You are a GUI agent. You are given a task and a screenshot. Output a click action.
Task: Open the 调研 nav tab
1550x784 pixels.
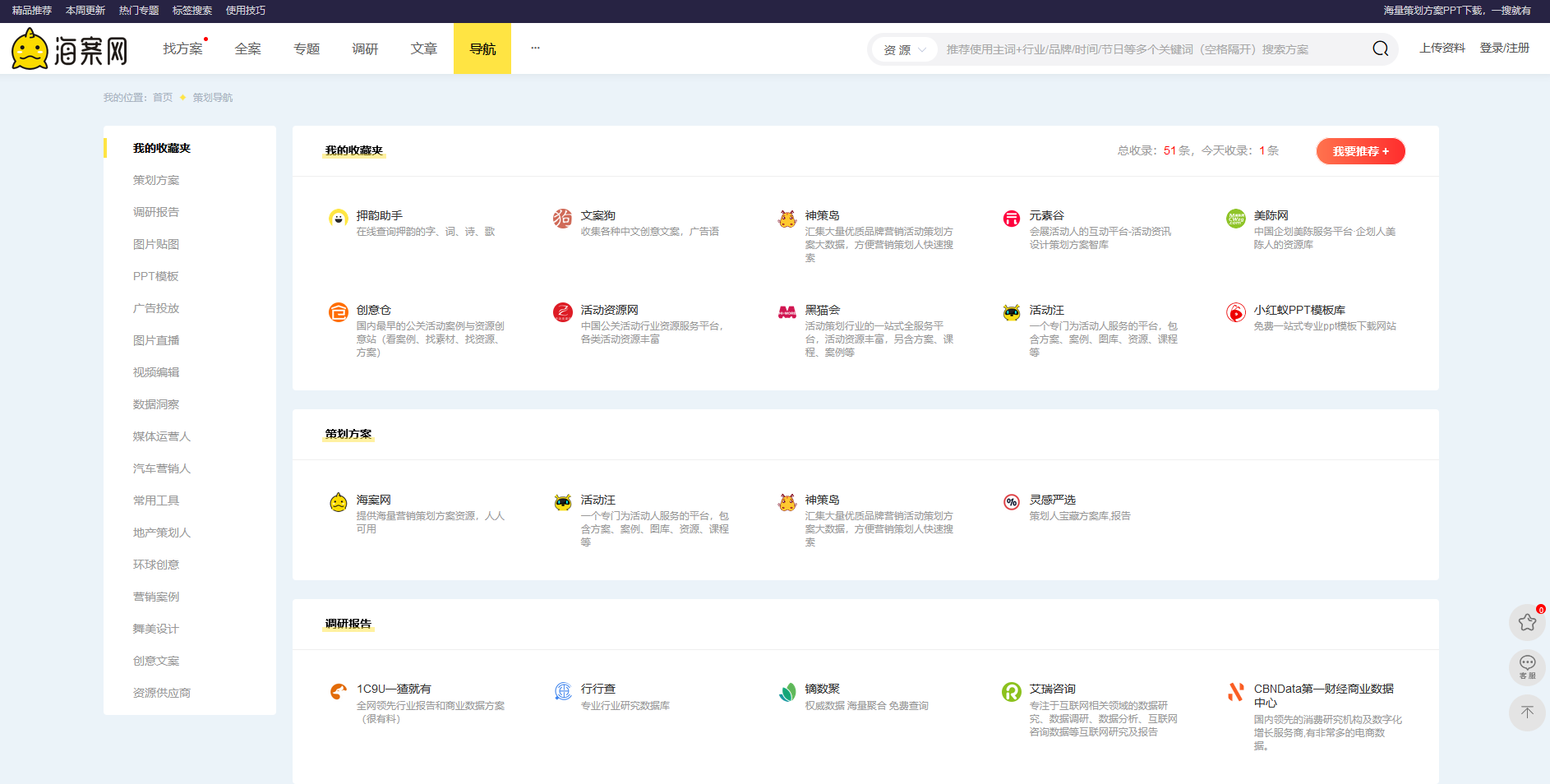click(x=365, y=48)
